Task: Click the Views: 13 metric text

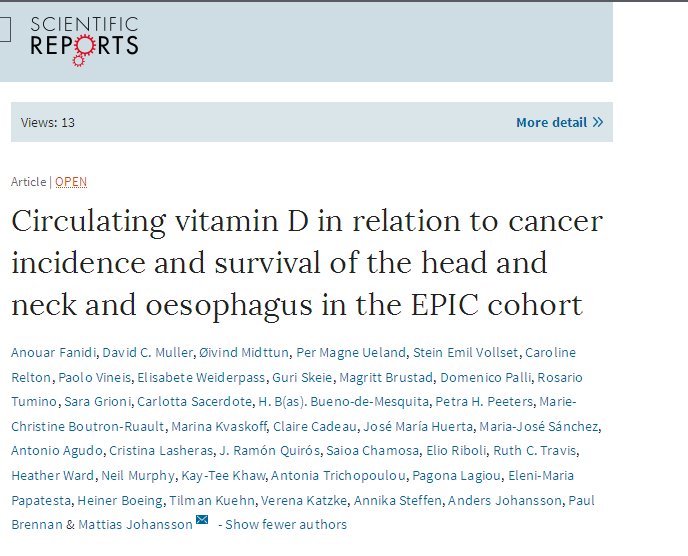Action: (x=48, y=123)
